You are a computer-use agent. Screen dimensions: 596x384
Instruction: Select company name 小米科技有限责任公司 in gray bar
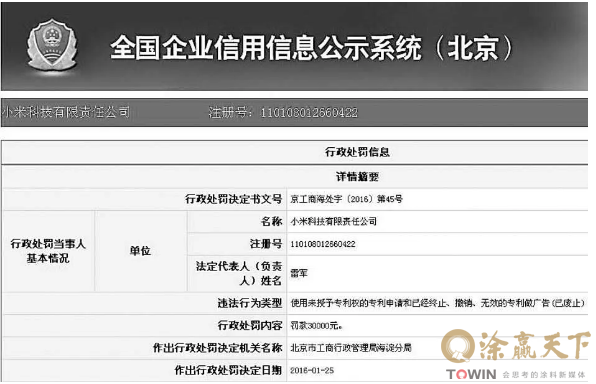(66, 112)
